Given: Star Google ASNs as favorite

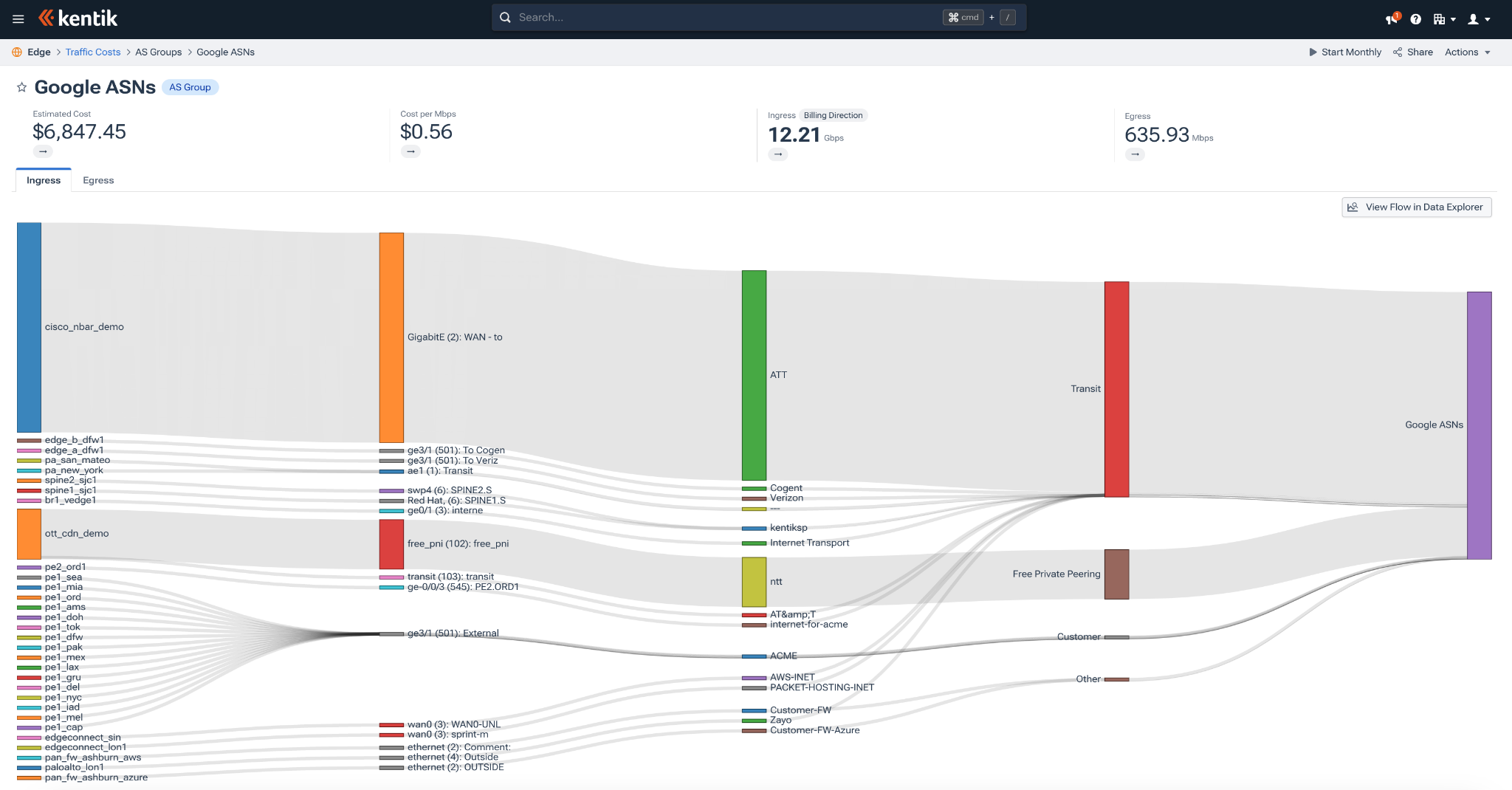Looking at the screenshot, I should click(22, 87).
